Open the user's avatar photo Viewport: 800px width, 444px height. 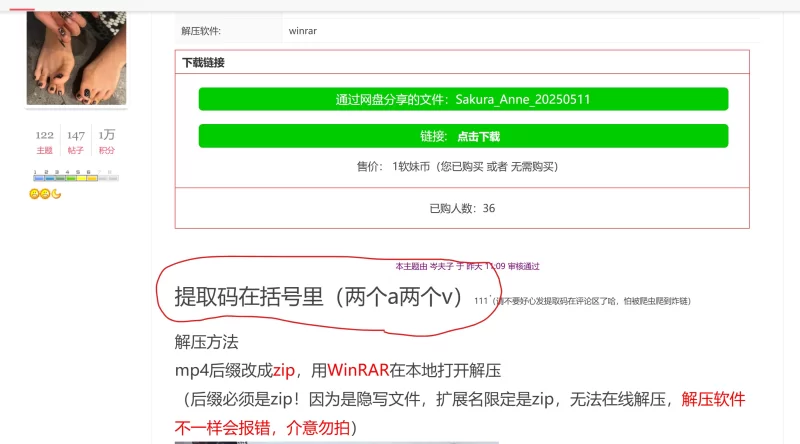pos(76,55)
